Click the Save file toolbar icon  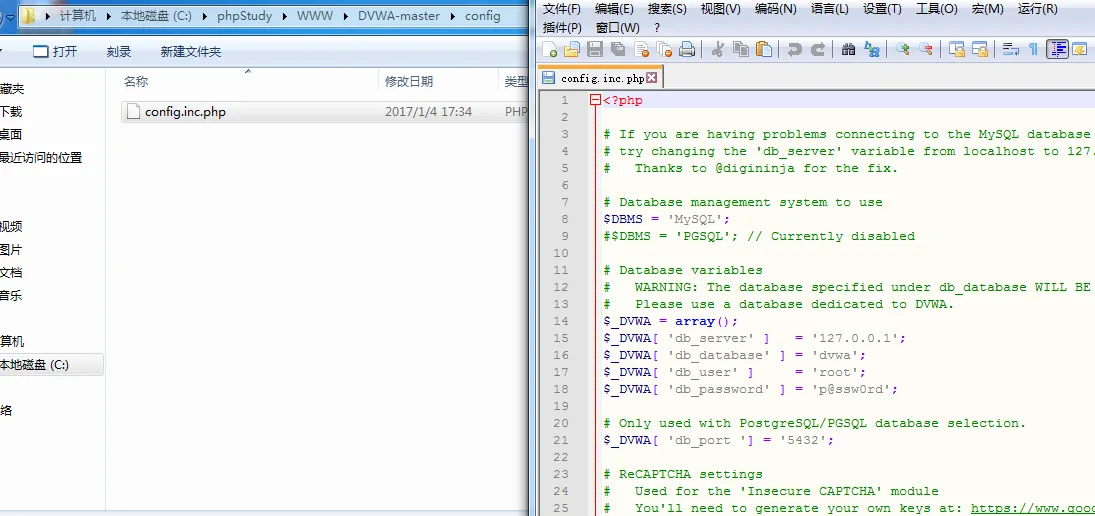tap(594, 49)
